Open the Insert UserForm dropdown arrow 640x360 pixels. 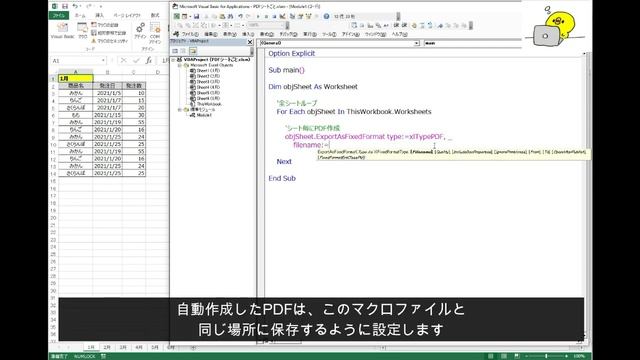point(190,16)
